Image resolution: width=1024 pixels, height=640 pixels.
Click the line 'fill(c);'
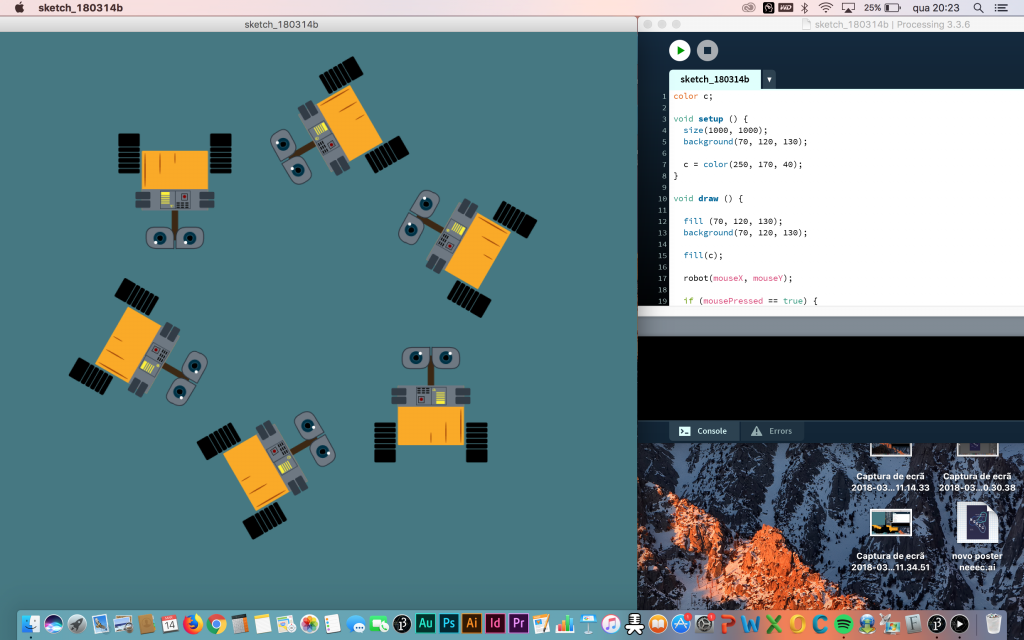[x=703, y=255]
